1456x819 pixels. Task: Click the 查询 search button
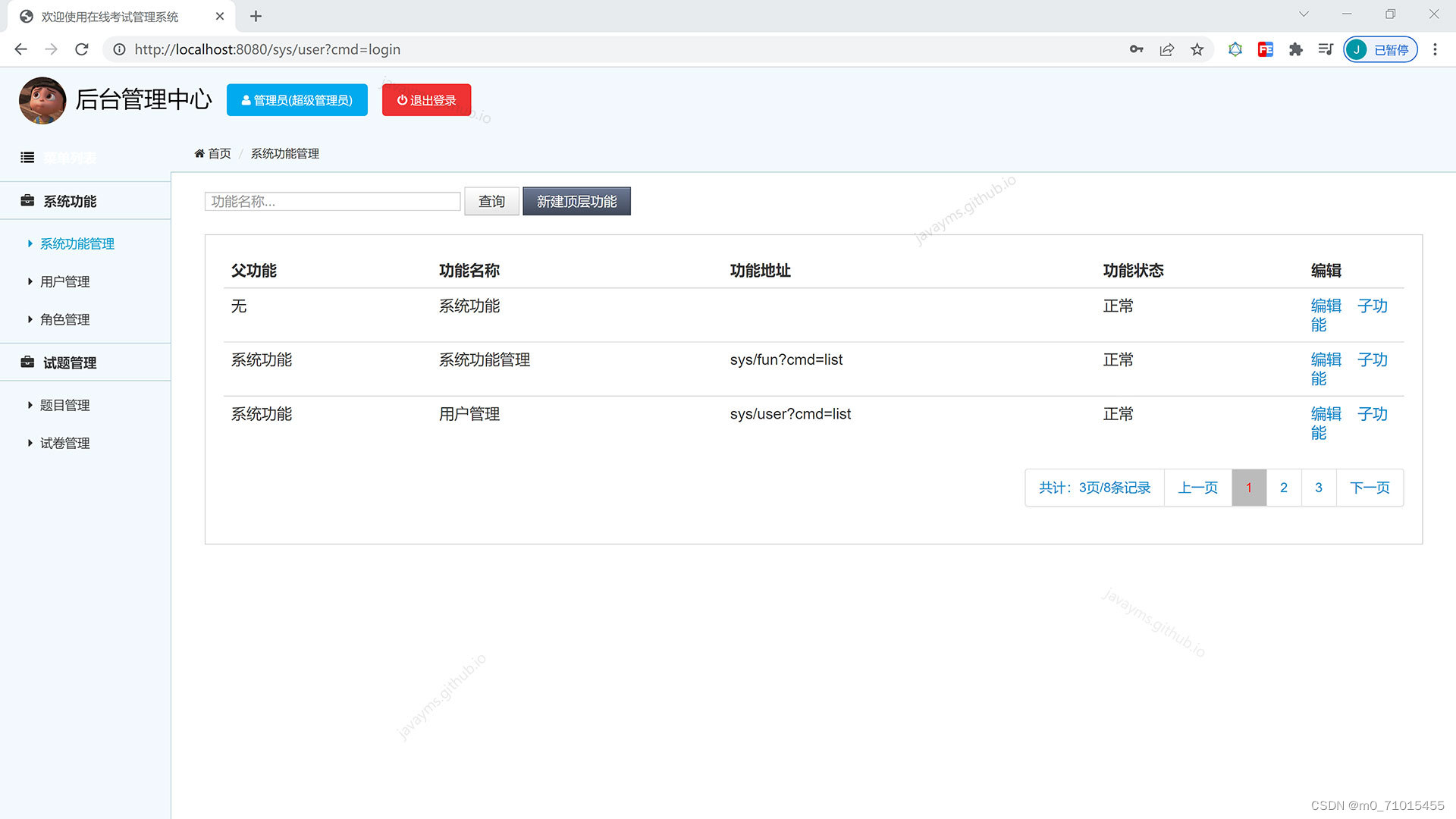click(x=491, y=201)
